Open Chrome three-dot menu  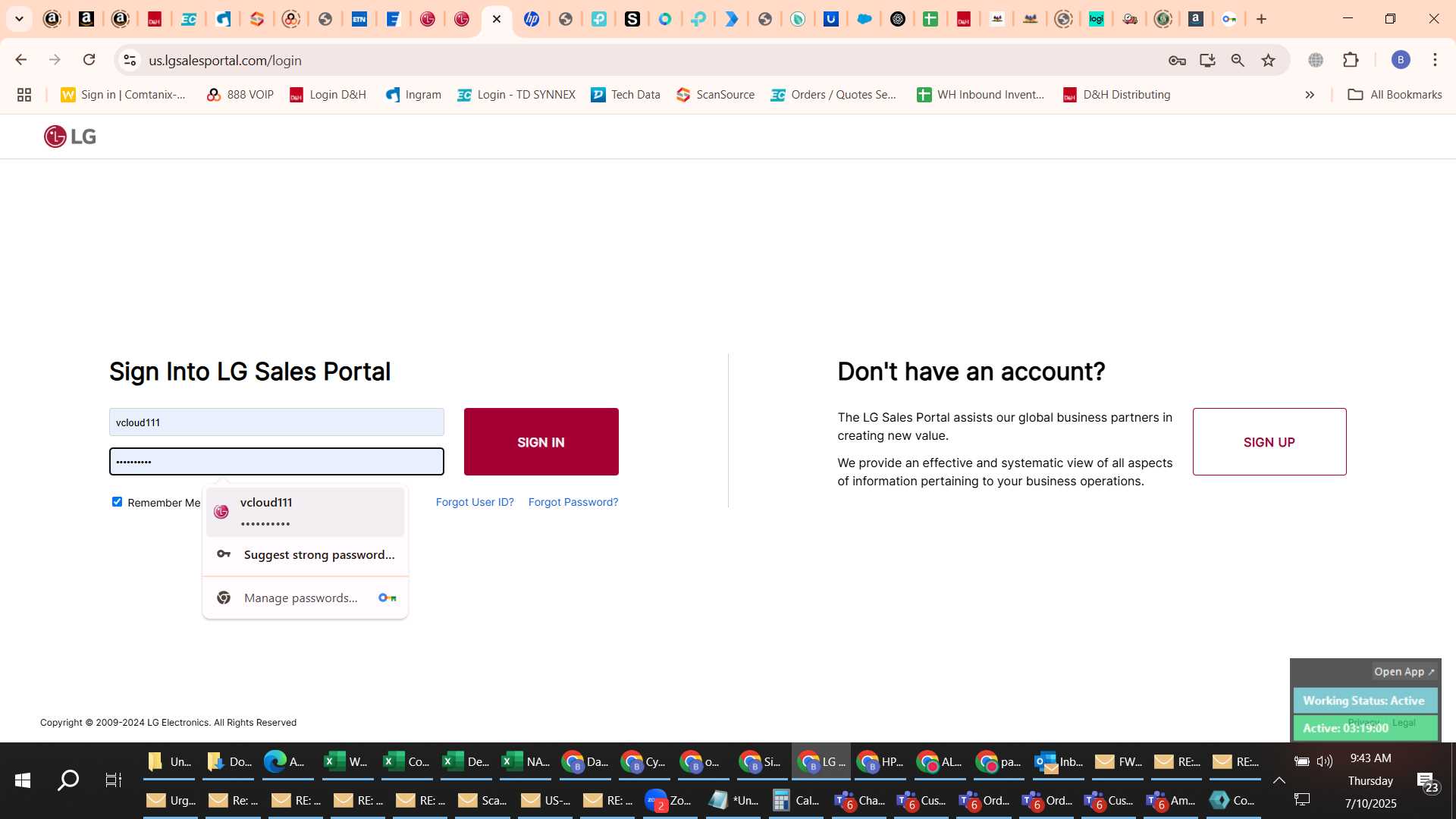point(1435,60)
